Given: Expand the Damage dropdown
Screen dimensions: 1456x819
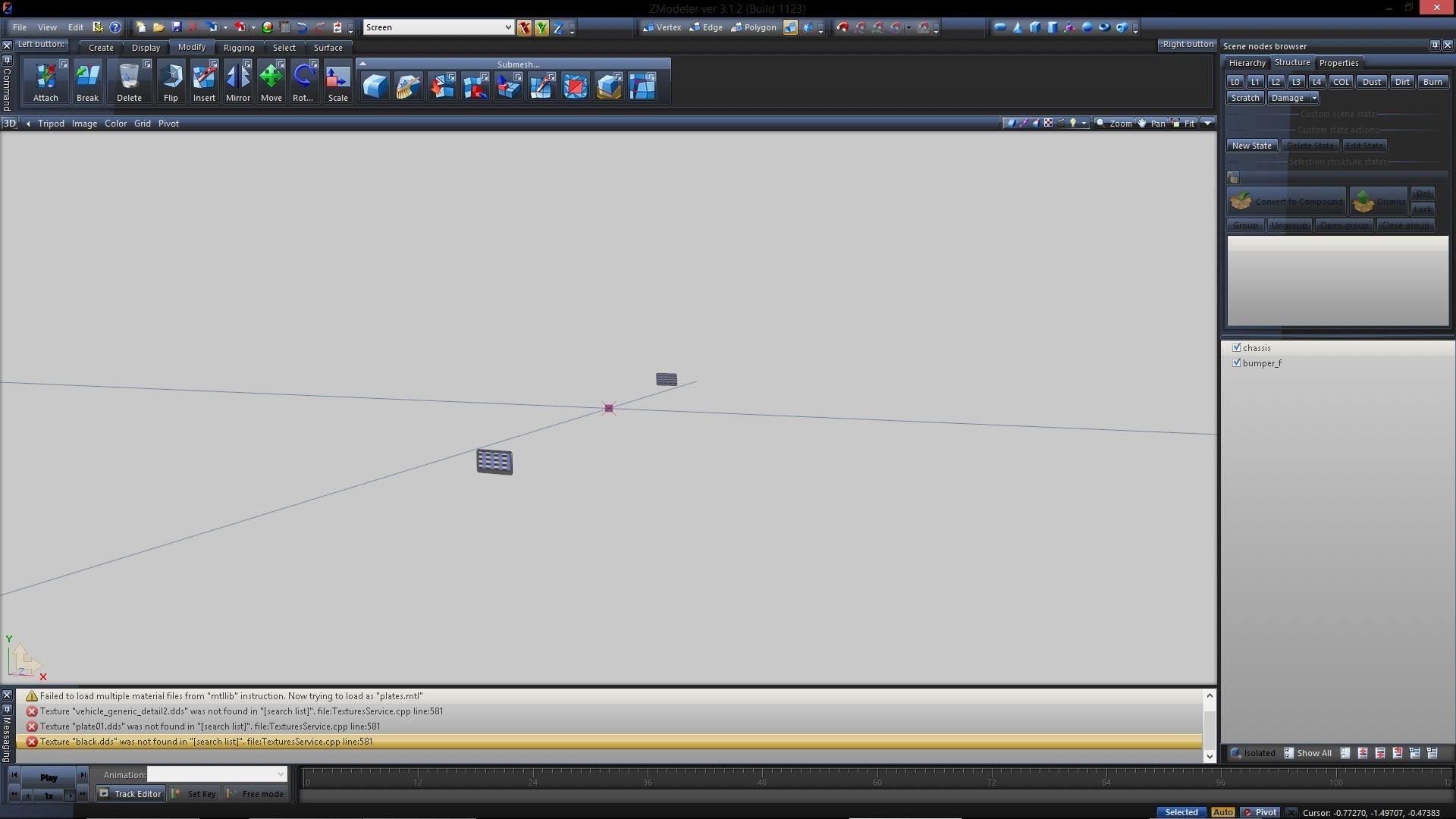Looking at the screenshot, I should click(x=1314, y=99).
